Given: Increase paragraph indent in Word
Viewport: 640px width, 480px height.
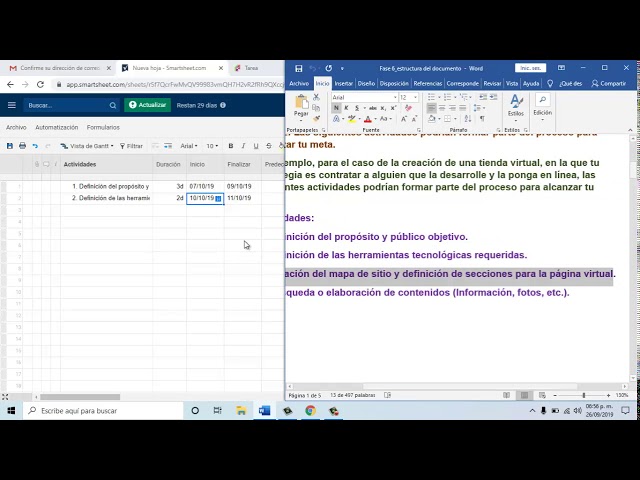Looking at the screenshot, I should [x=493, y=97].
